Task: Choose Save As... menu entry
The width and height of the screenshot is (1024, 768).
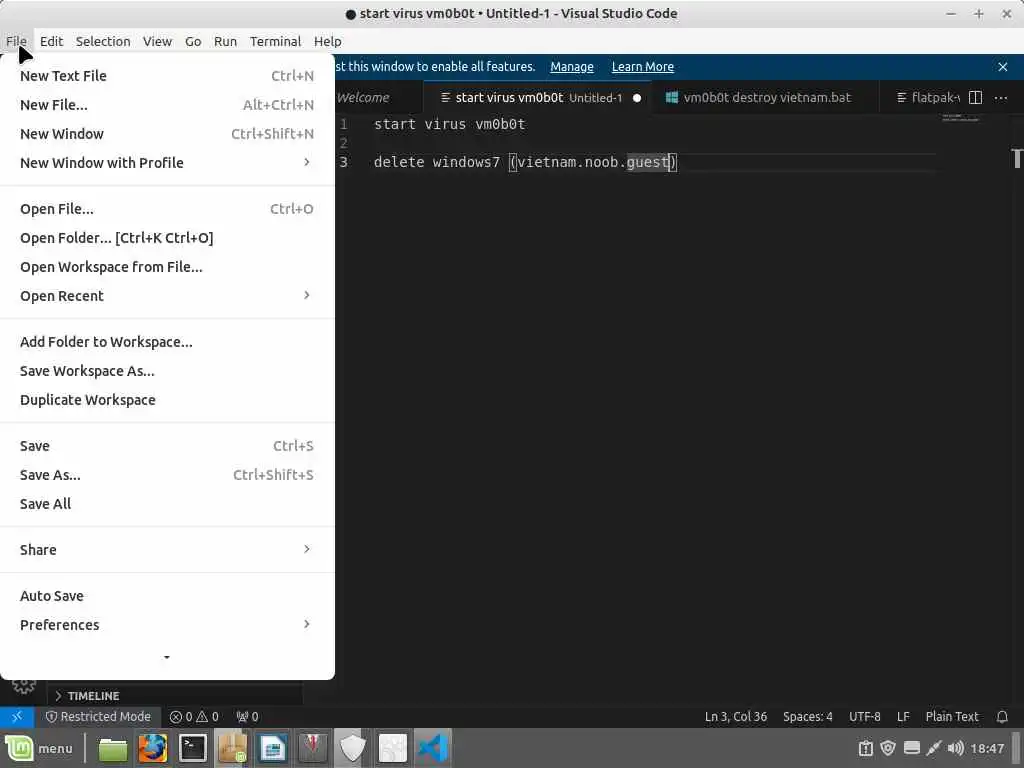Action: 167,475
